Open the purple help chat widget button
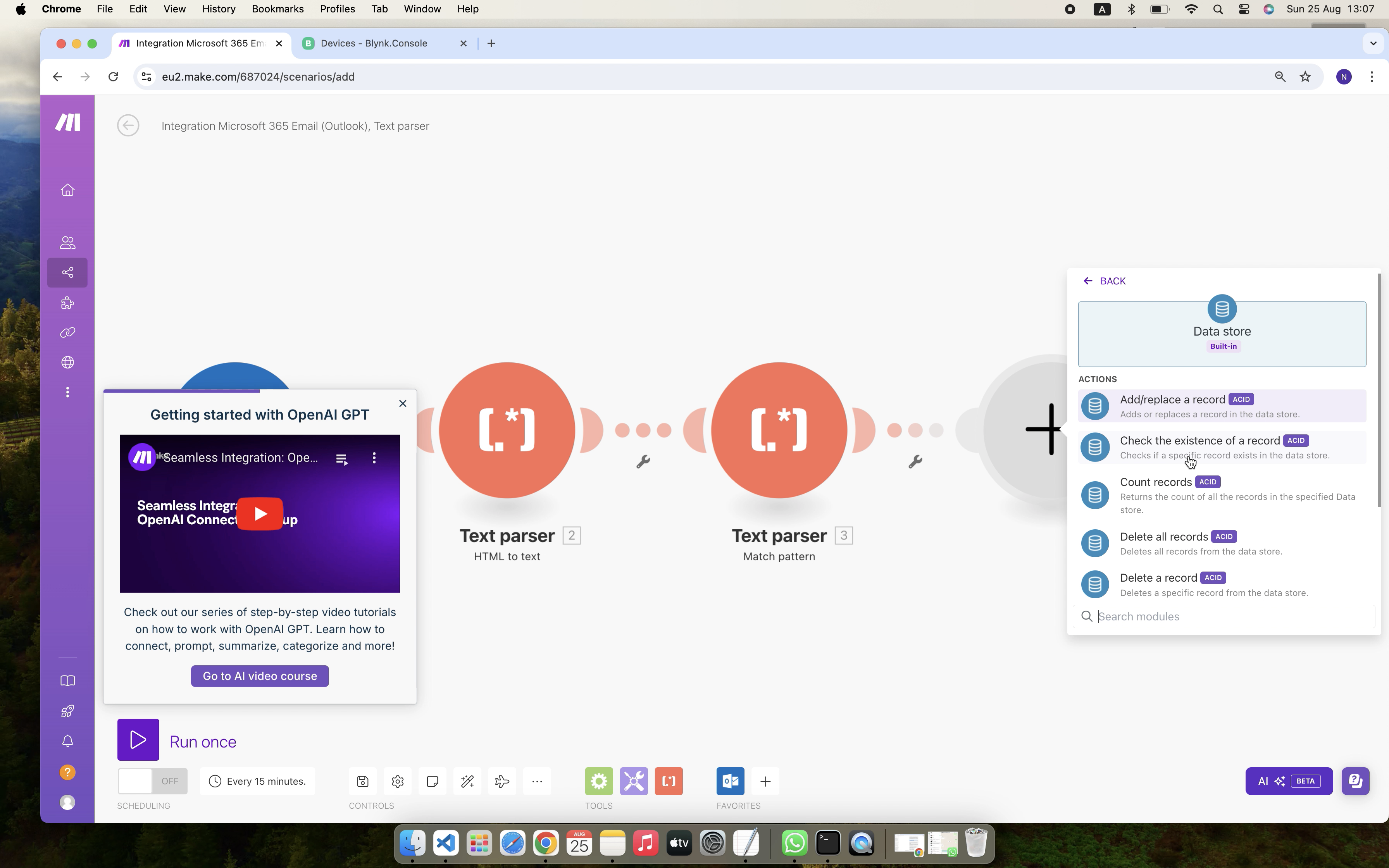This screenshot has width=1389, height=868. [1356, 781]
